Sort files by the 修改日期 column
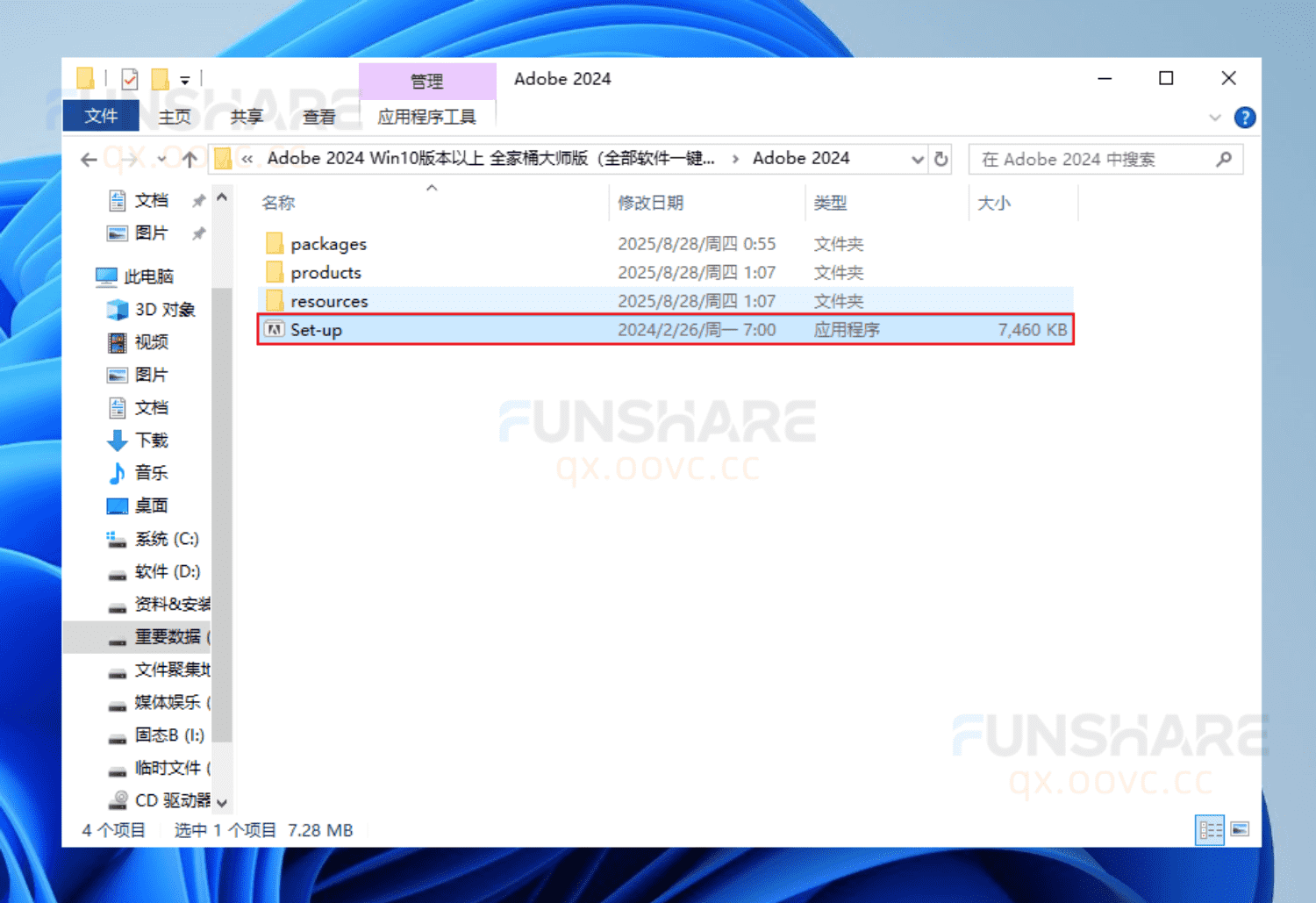 pos(651,202)
